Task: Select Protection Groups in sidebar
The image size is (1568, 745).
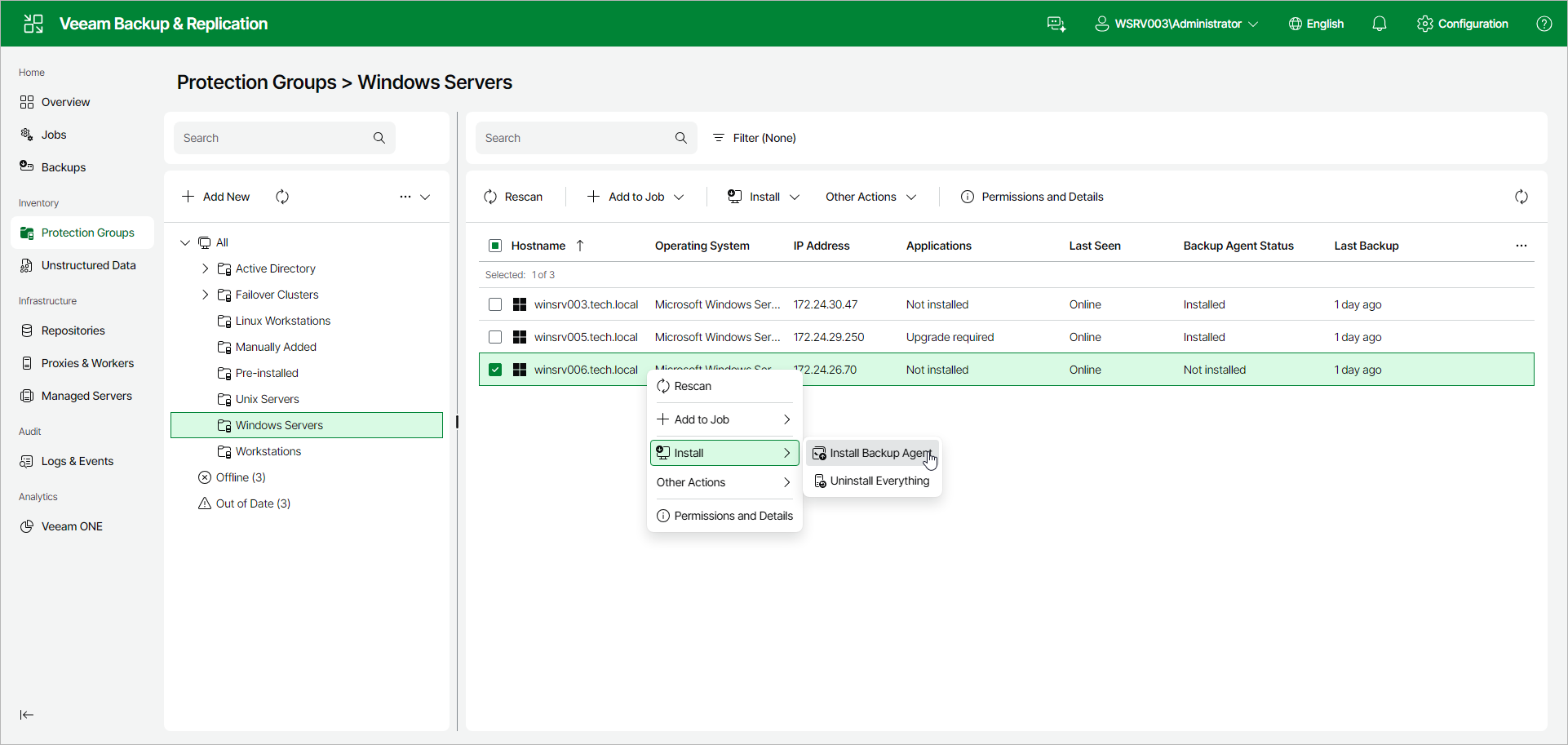Action: click(x=82, y=233)
